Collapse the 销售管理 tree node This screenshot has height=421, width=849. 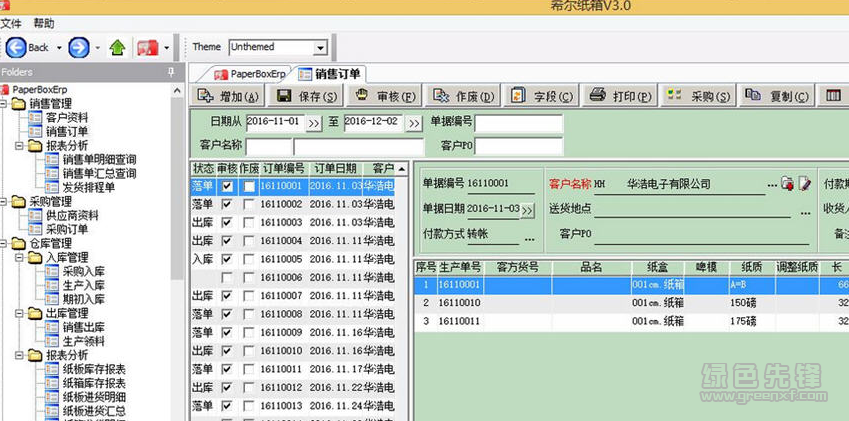4,103
